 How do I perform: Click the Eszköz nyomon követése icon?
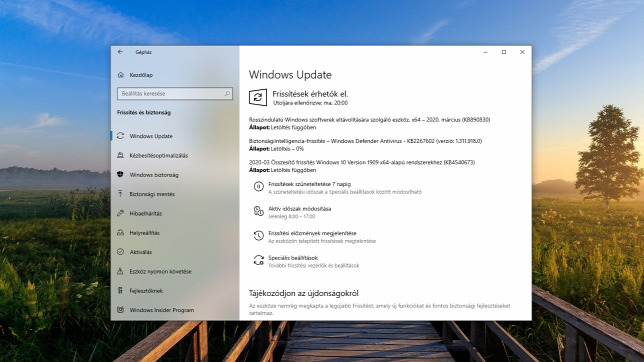point(120,271)
